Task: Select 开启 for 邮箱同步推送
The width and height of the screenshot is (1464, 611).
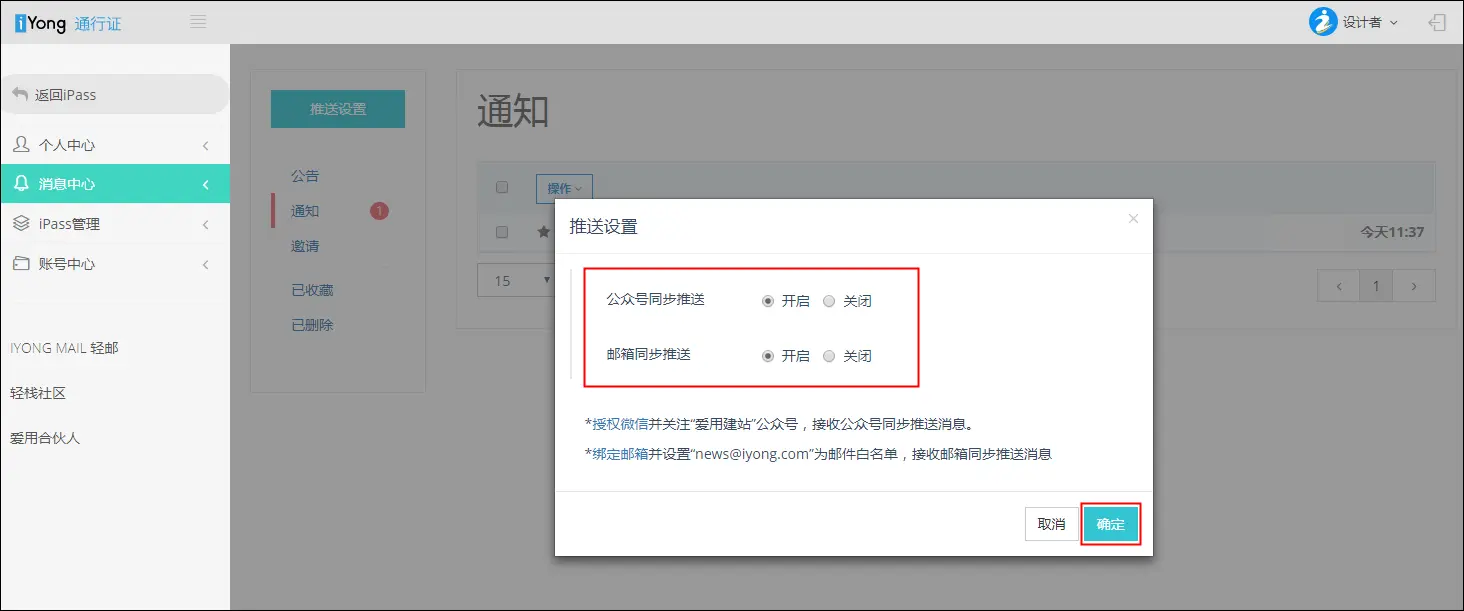Action: point(768,356)
